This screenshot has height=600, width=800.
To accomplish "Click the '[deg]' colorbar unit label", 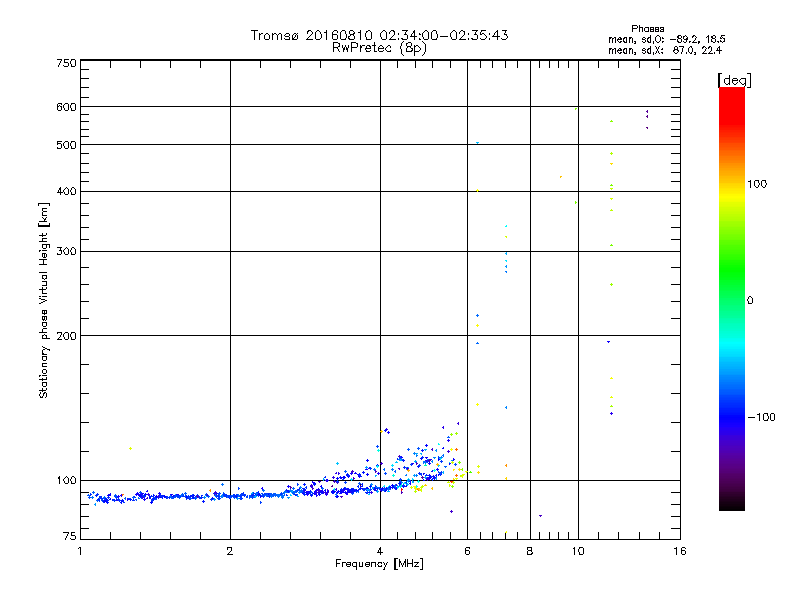I will tap(734, 80).
